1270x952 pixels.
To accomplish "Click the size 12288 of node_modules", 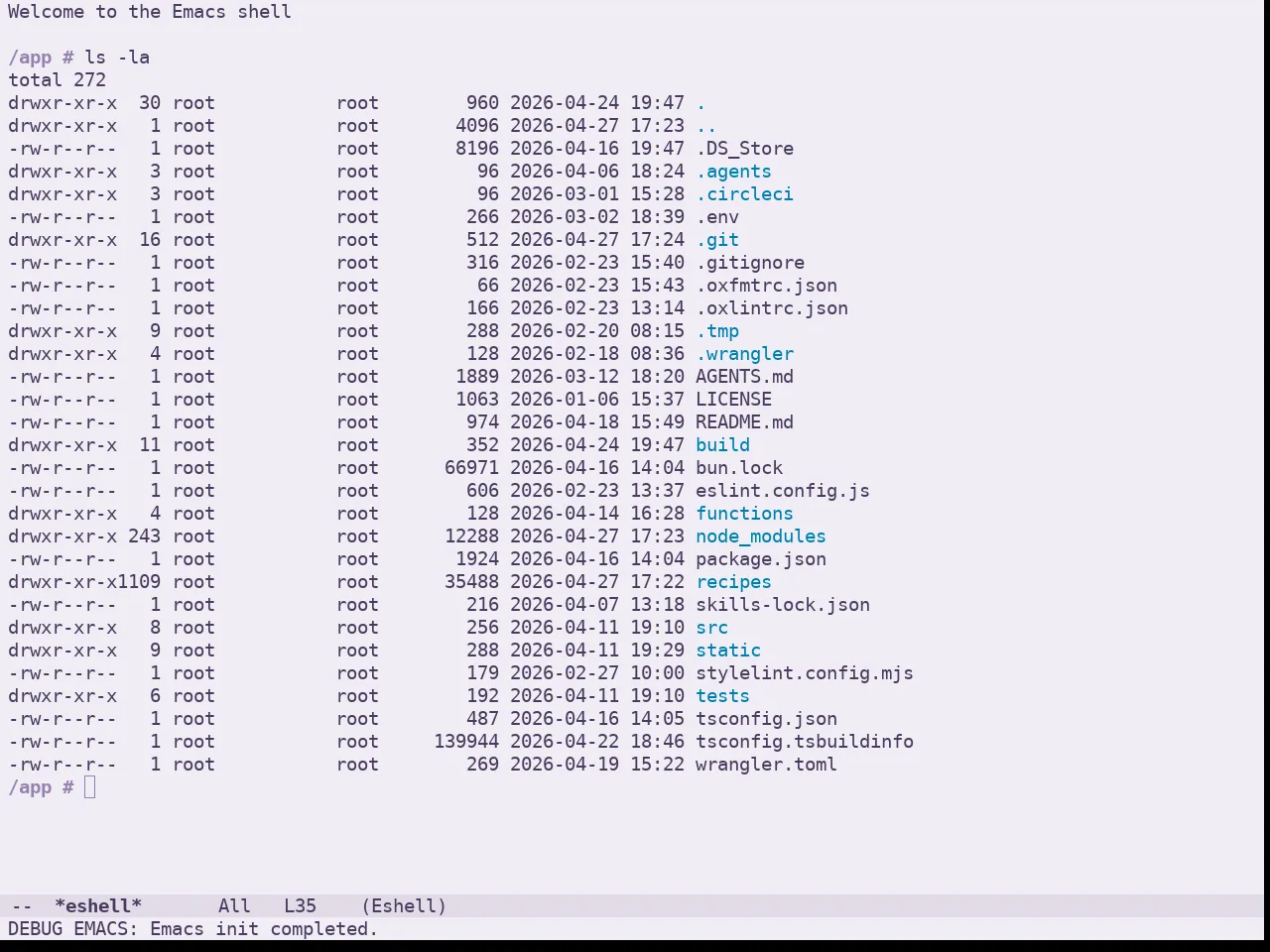I will 471,536.
